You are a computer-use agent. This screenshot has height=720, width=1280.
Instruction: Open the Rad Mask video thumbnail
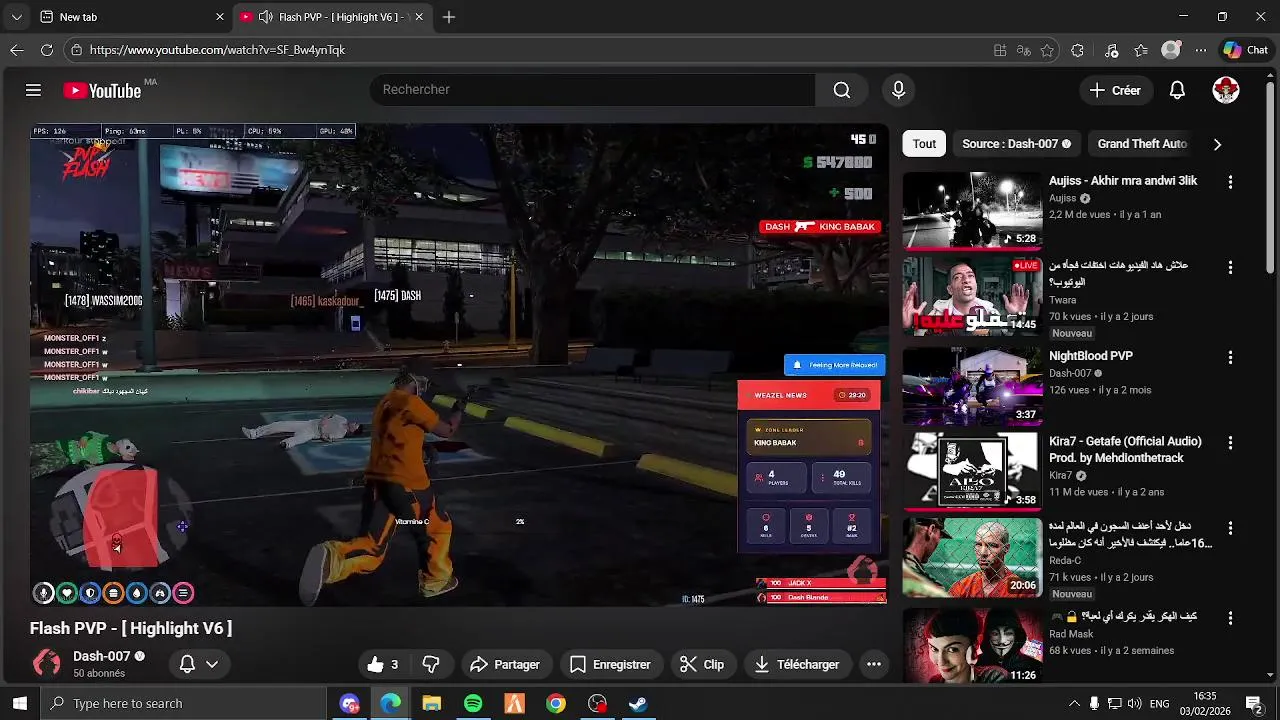[972, 645]
